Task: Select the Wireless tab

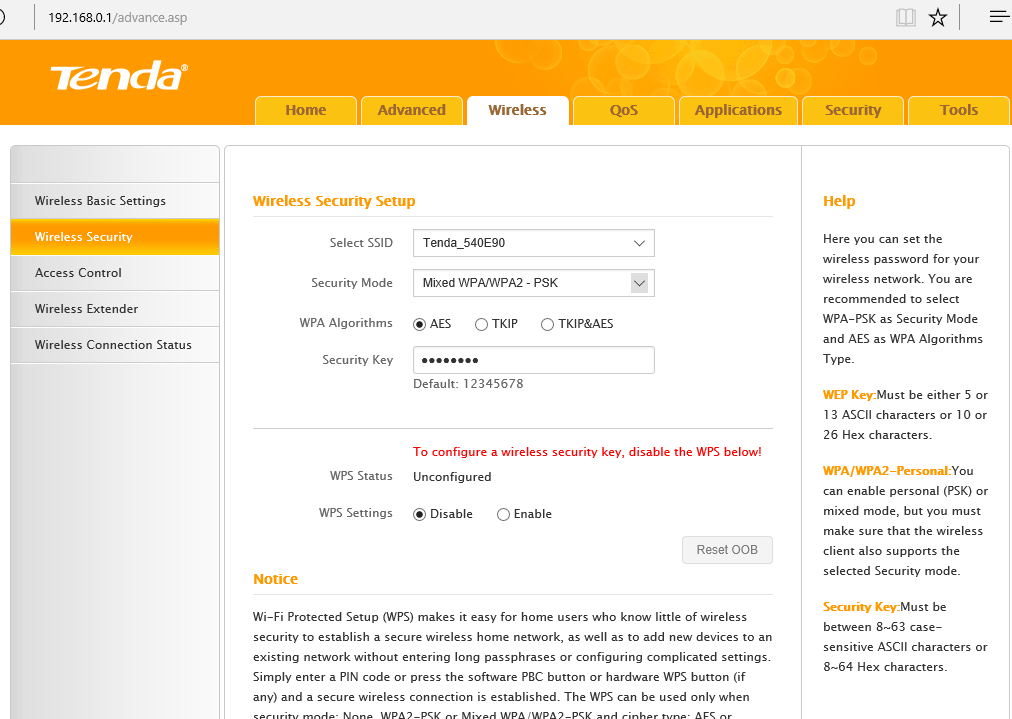Action: 518,110
